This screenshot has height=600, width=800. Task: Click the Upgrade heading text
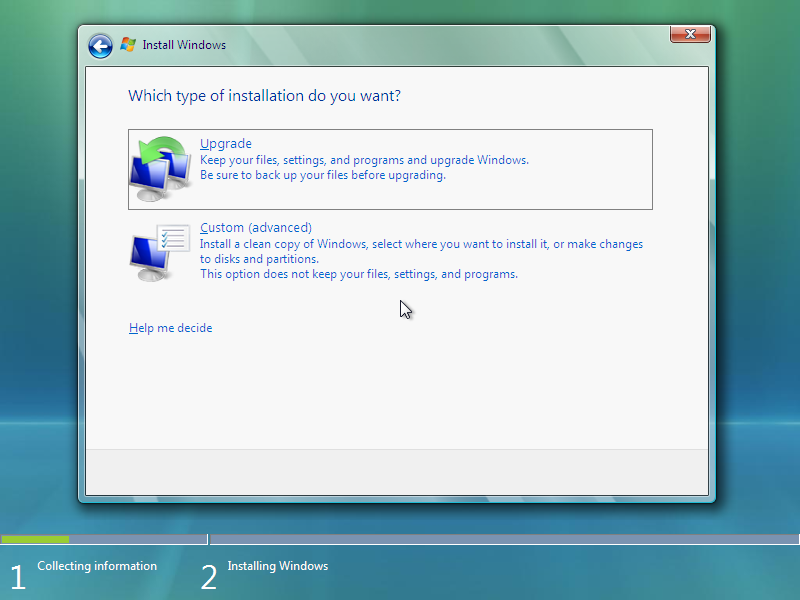pos(226,143)
